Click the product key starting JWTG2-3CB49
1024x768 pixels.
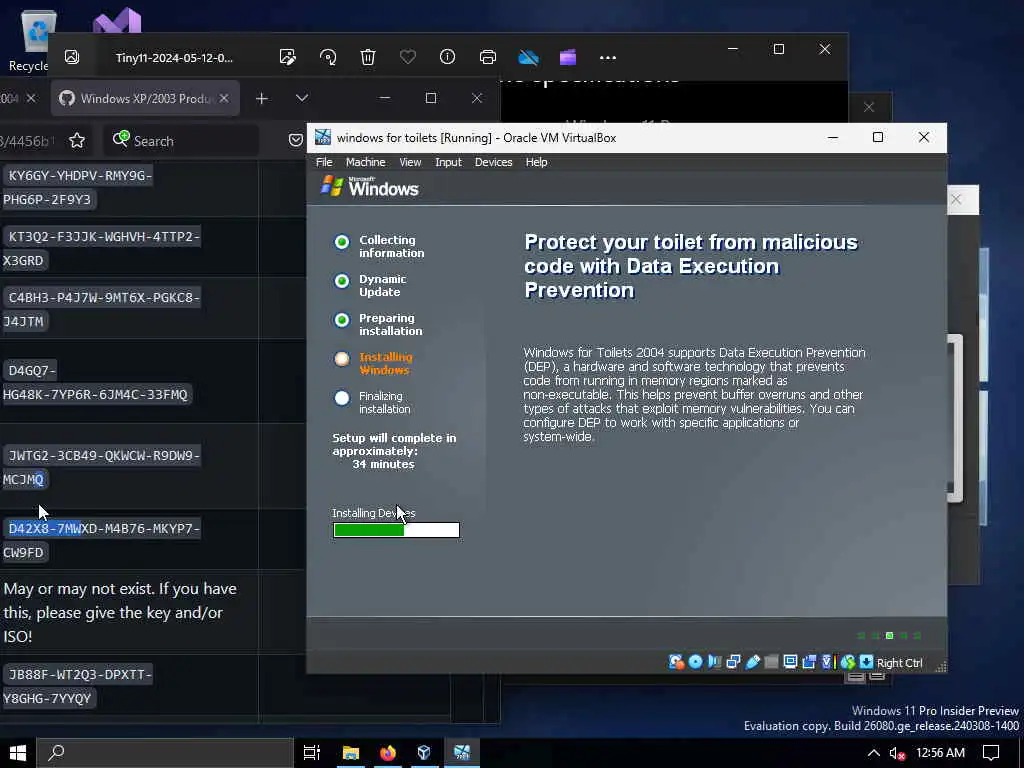click(102, 467)
